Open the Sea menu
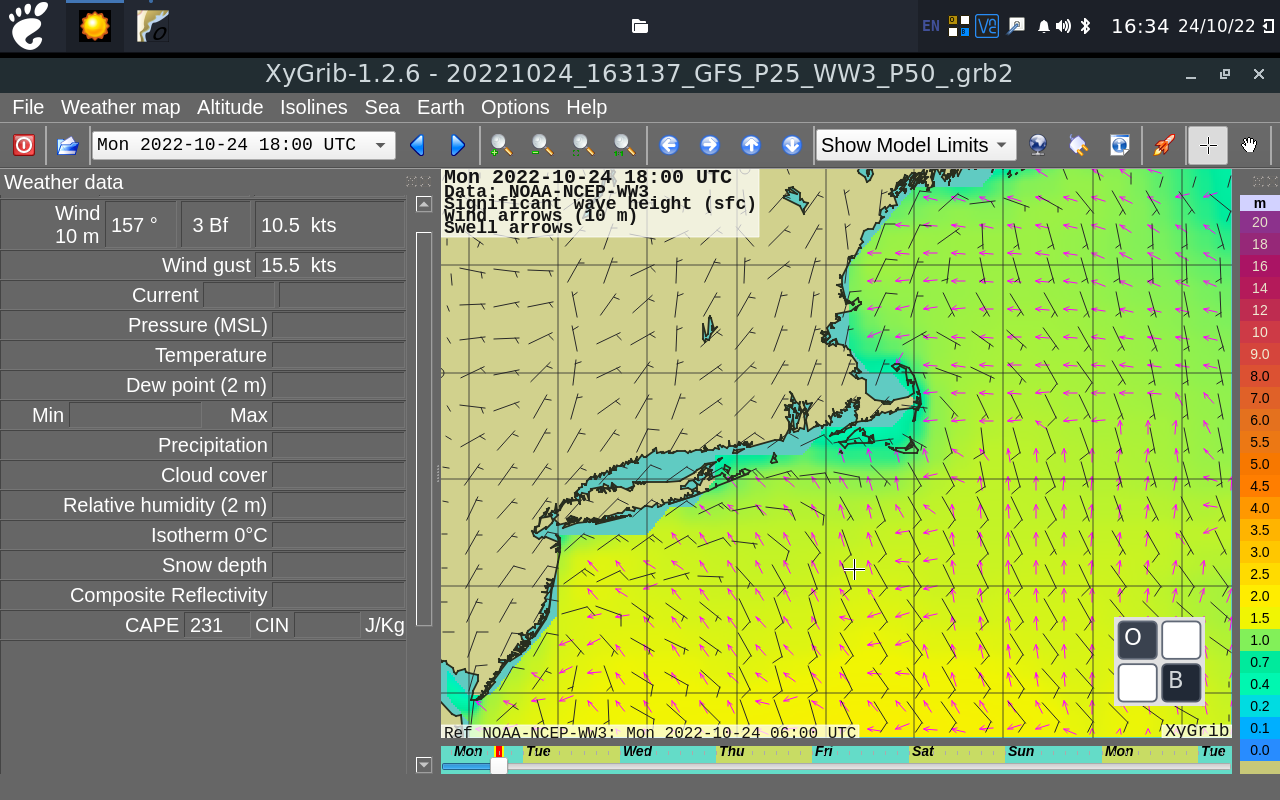The height and width of the screenshot is (800, 1280). [x=382, y=107]
